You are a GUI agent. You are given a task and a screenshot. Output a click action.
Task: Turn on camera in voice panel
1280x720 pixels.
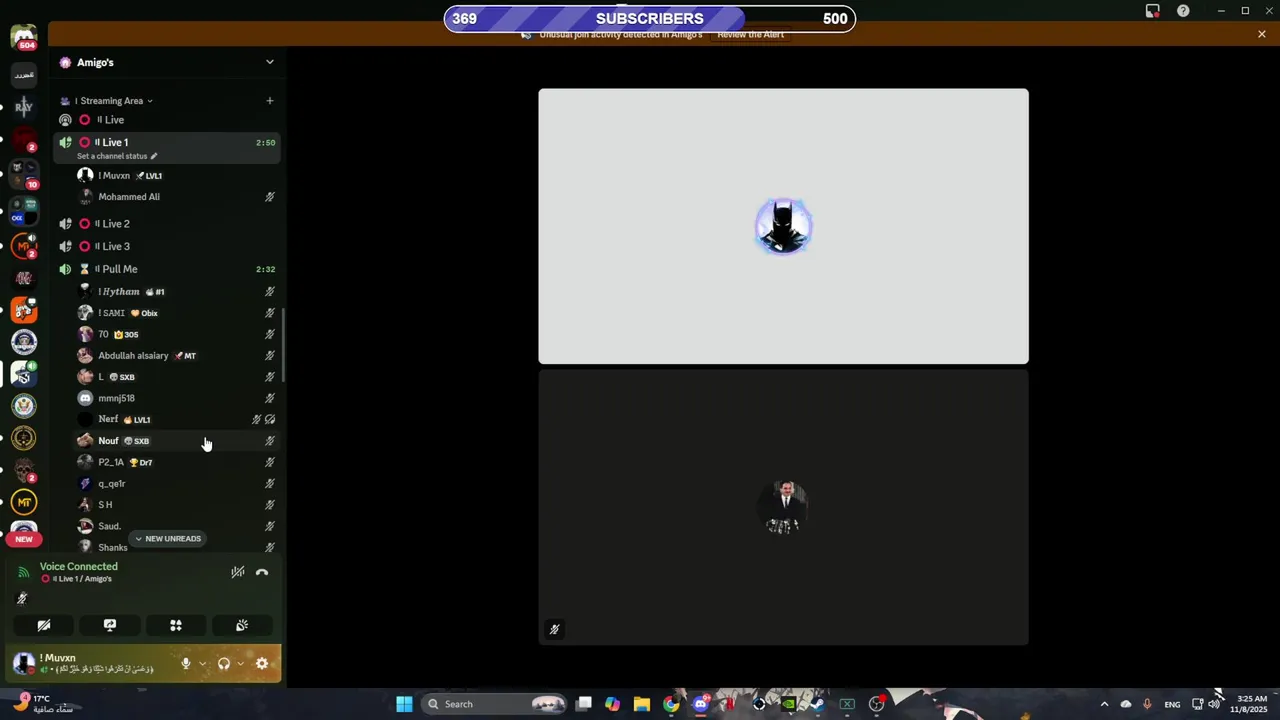click(x=44, y=625)
